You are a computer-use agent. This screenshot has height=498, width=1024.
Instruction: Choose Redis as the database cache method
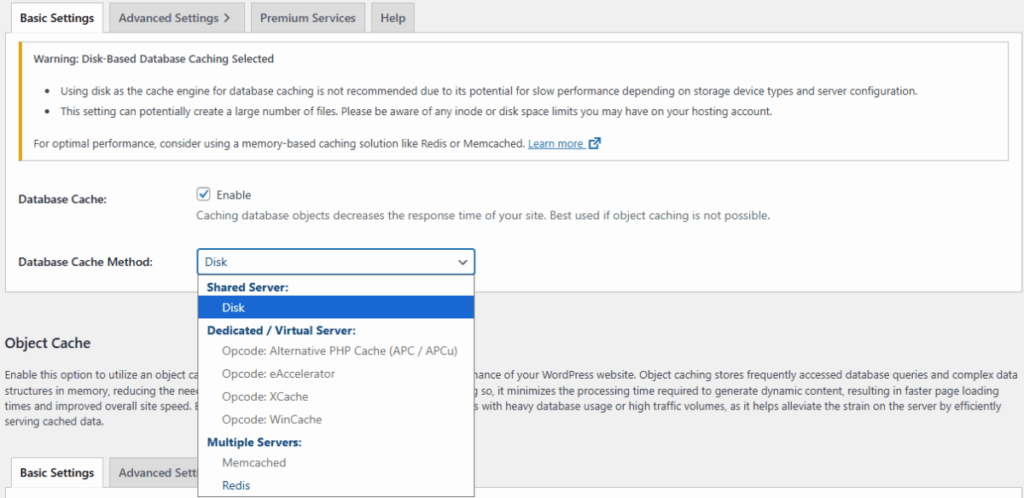[236, 485]
